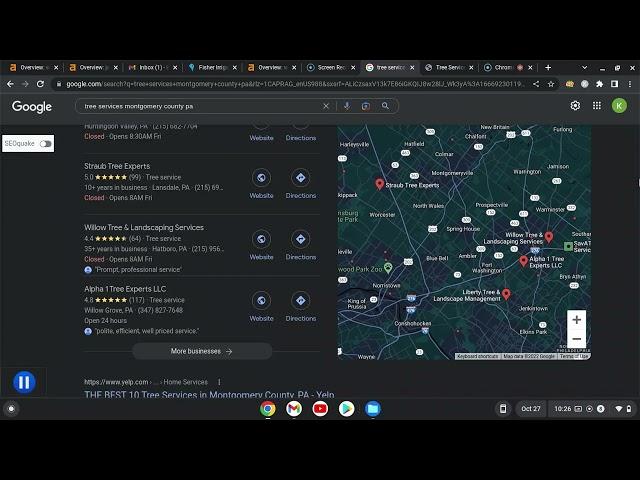
Task: Toggle the SEOquake switch
Action: 45,144
